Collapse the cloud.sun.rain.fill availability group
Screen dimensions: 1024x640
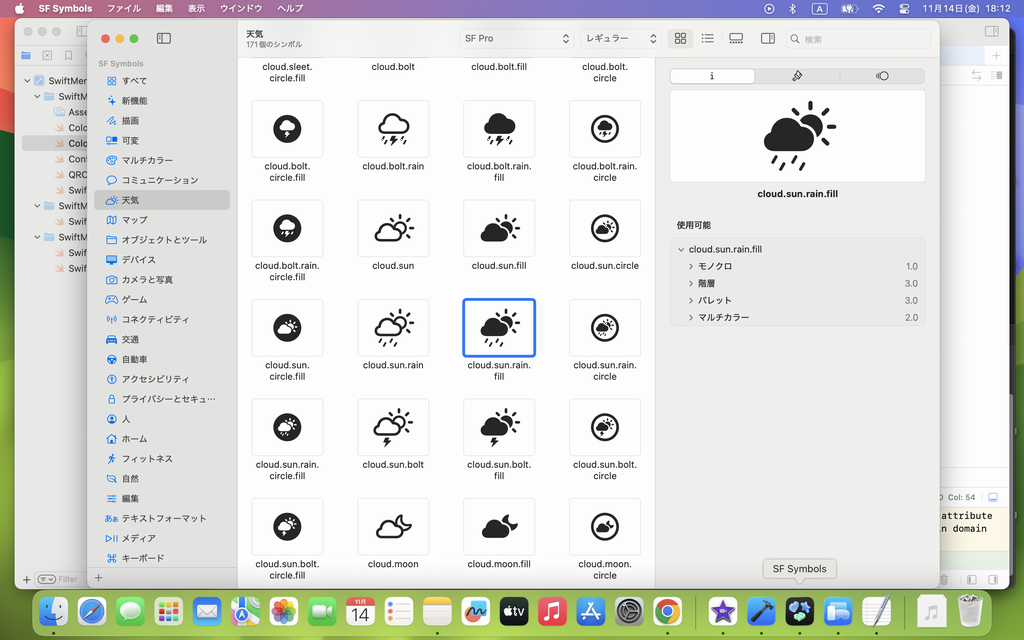(x=681, y=249)
